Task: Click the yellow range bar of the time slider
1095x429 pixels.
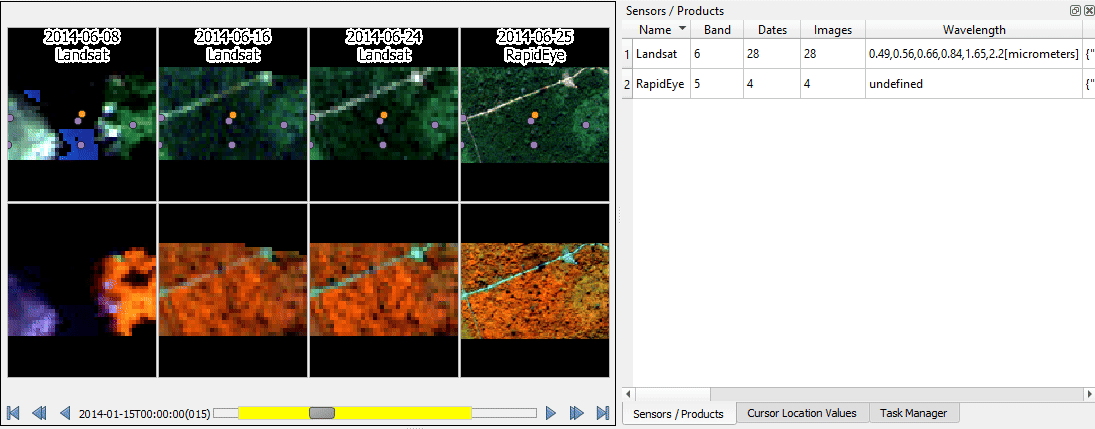Action: [x=355, y=413]
